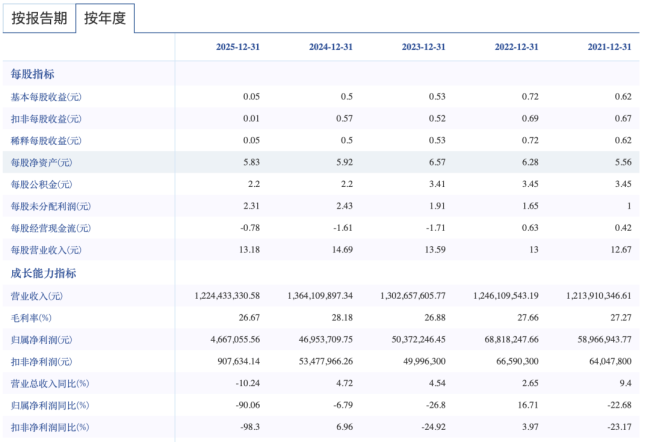Select the 2023 revenue value 1,302,657,605.77
This screenshot has height=442, width=650.
pyautogui.click(x=413, y=296)
